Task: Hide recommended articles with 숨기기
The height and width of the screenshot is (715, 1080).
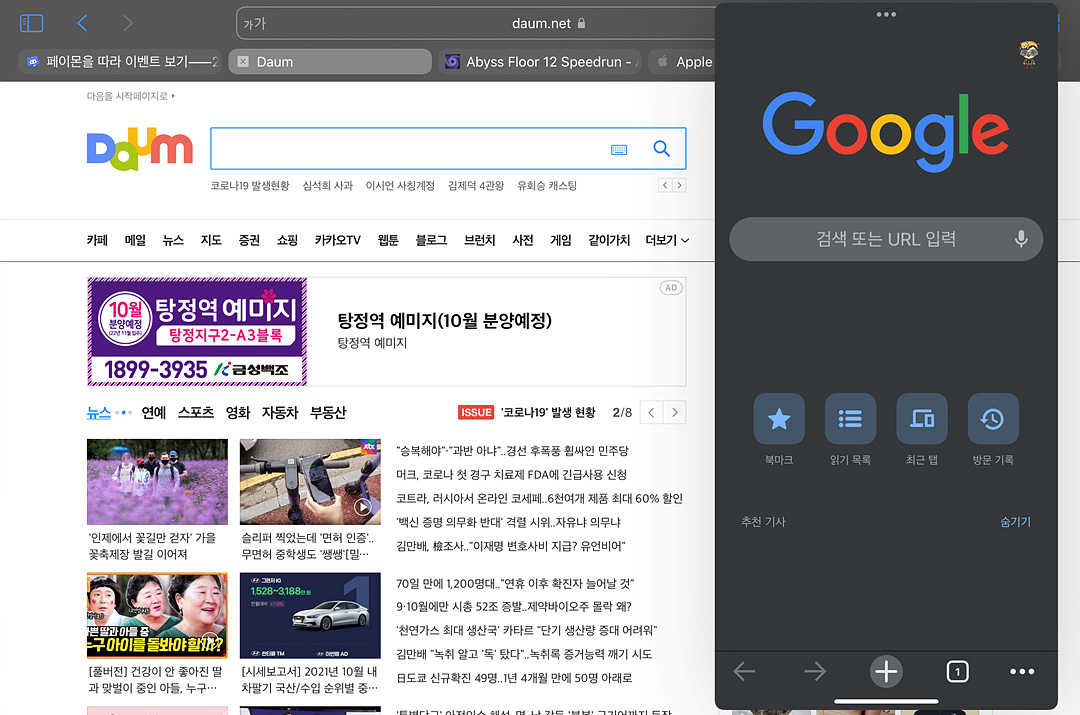Action: pyautogui.click(x=1015, y=522)
